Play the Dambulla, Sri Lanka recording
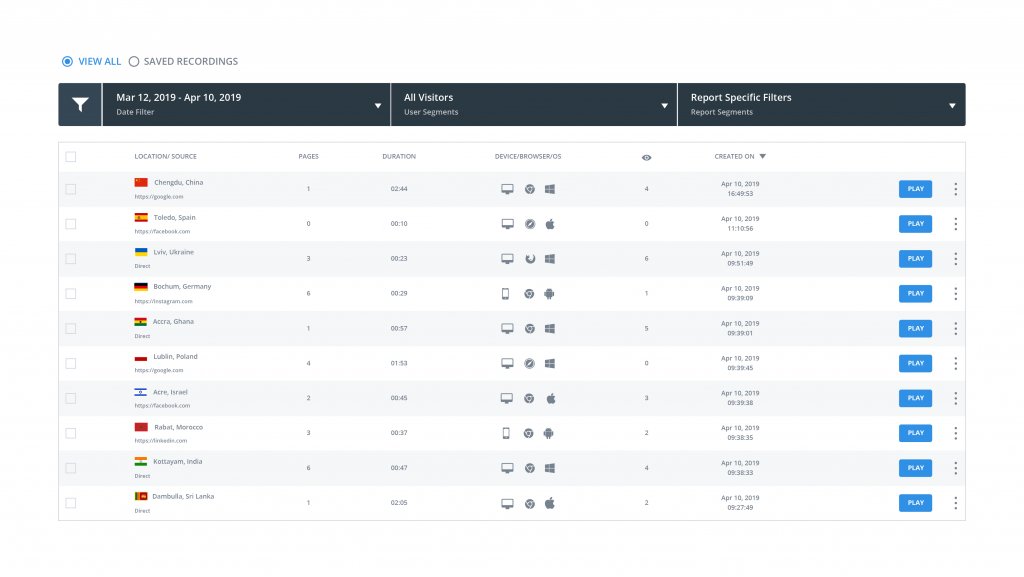Viewport: 1024px width, 577px height. click(x=916, y=503)
